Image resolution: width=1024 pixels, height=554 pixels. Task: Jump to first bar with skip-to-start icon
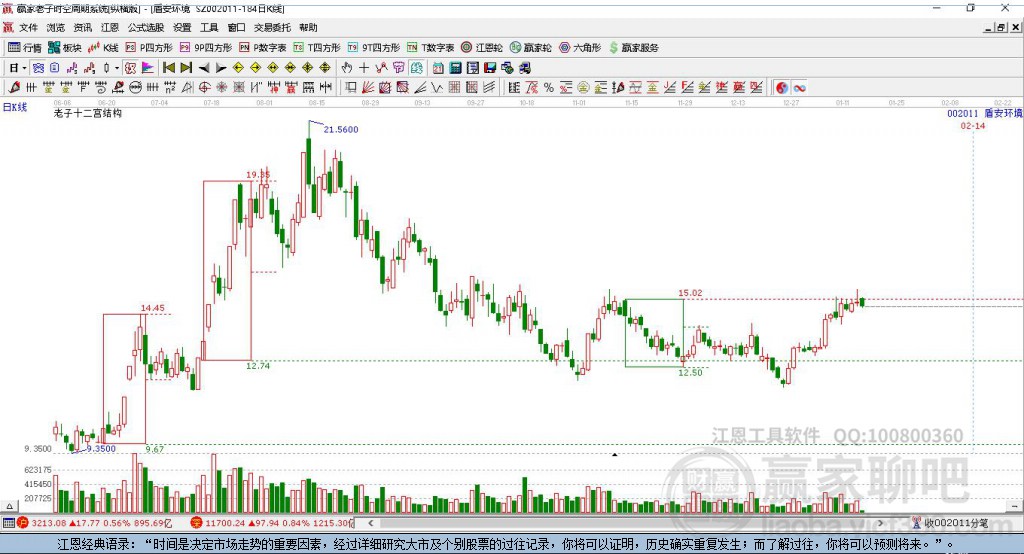tap(168, 68)
